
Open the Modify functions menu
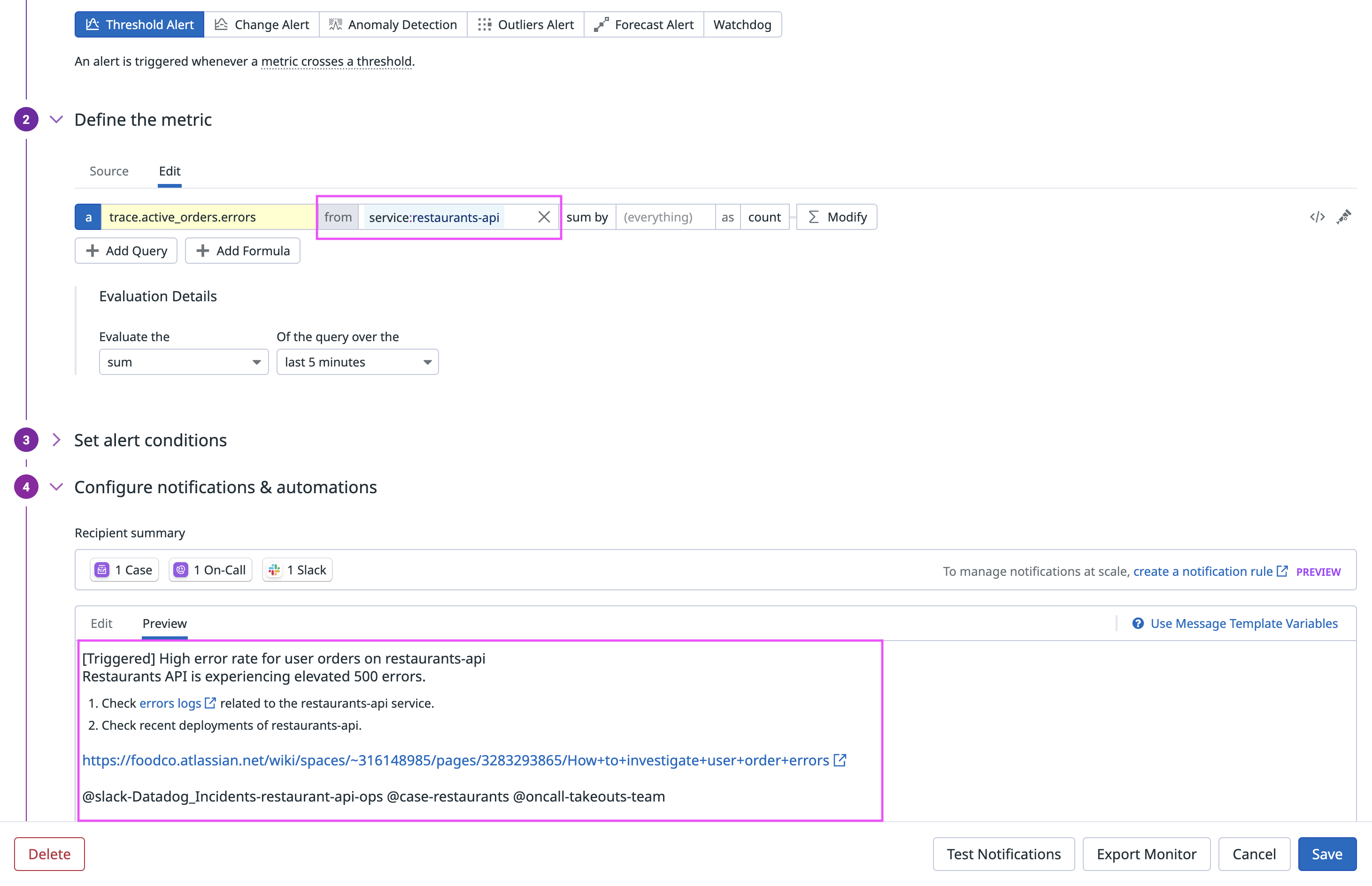pos(837,217)
